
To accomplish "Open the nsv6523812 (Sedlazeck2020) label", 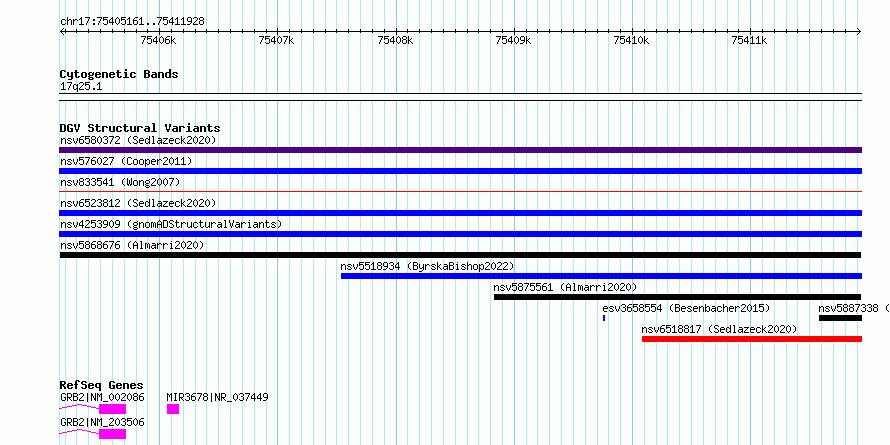I will tap(138, 203).
